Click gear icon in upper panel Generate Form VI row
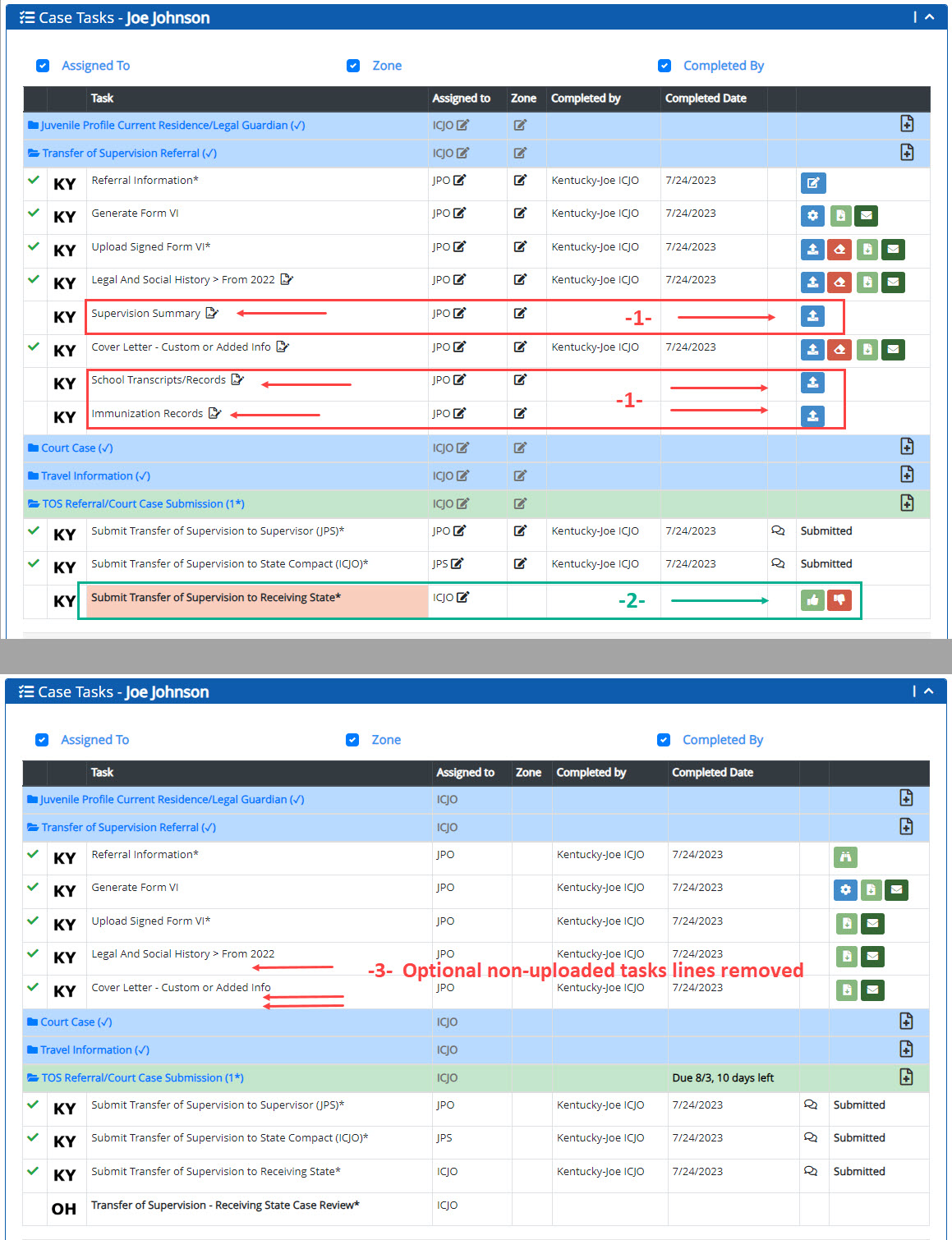Screen dimensions: 952x1240 [x=813, y=216]
